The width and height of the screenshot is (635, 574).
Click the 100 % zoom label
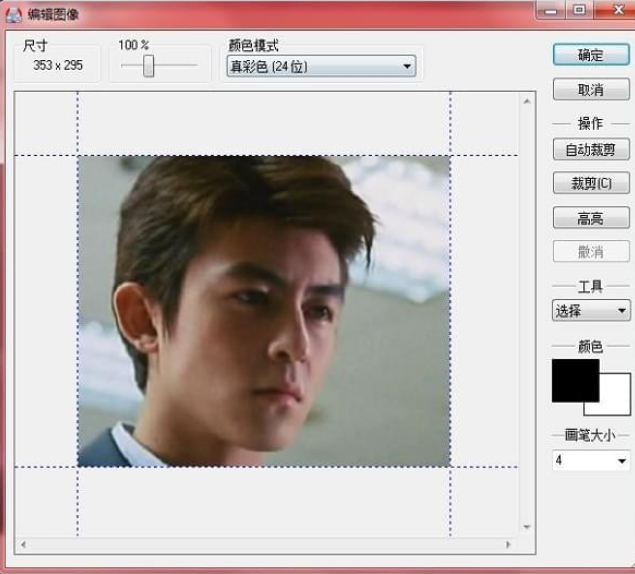pyautogui.click(x=134, y=45)
